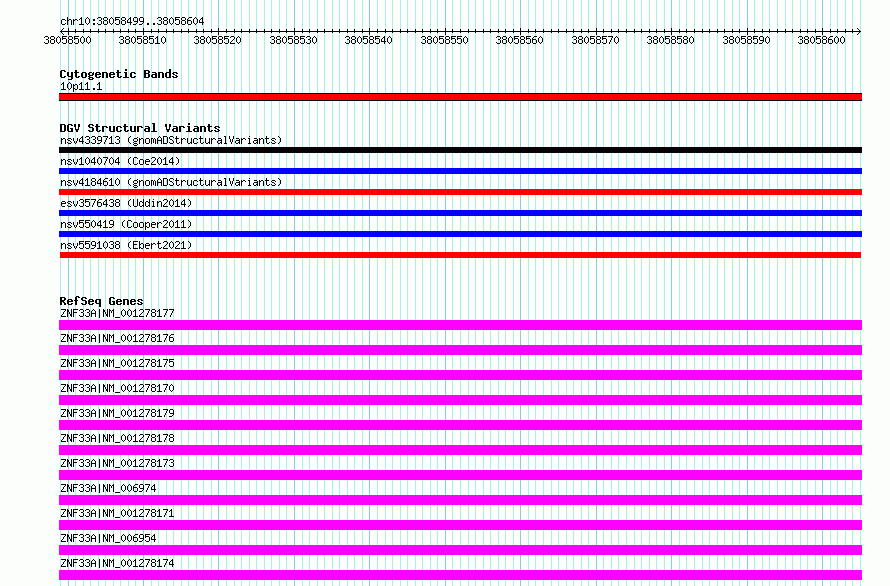Open transcript label ZNF33A|NM_001278174
Image resolution: width=890 pixels, height=586 pixels.
[x=117, y=563]
